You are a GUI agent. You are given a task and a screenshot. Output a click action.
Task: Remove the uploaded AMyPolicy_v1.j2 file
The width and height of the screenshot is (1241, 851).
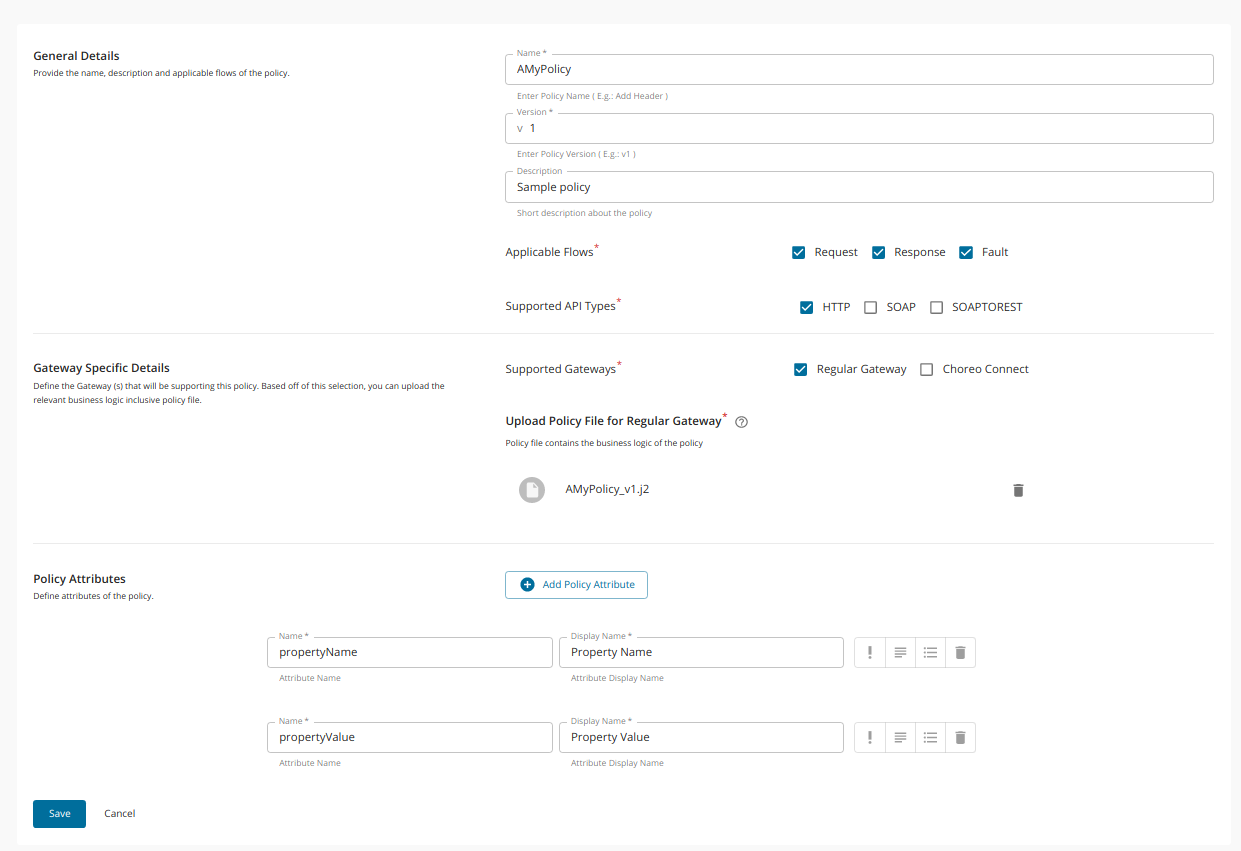(x=1018, y=490)
